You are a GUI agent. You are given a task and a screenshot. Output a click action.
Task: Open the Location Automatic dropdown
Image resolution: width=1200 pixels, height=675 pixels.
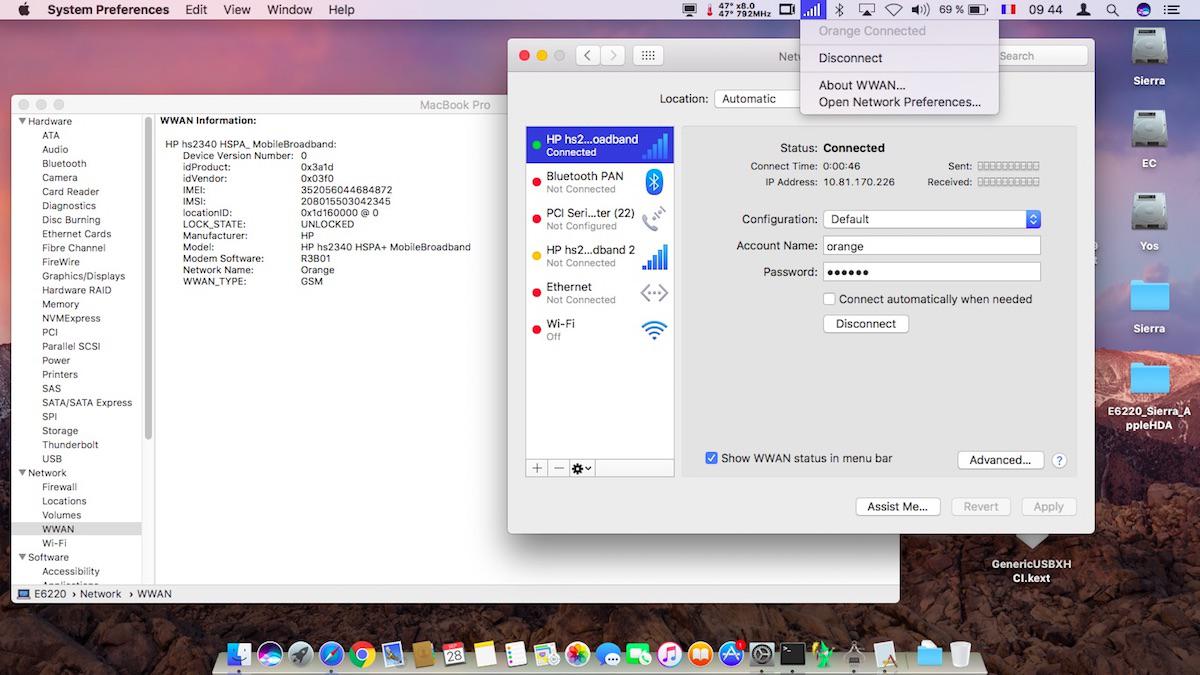click(x=756, y=99)
